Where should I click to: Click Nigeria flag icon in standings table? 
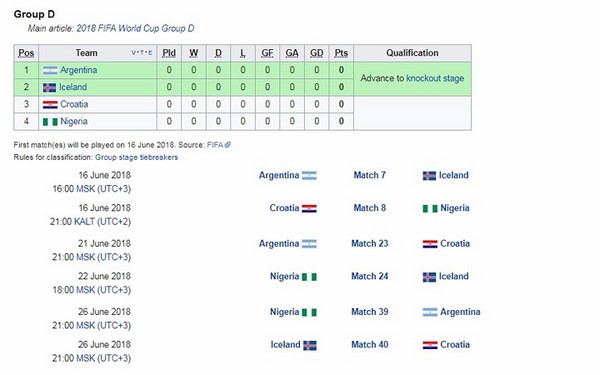coord(50,122)
